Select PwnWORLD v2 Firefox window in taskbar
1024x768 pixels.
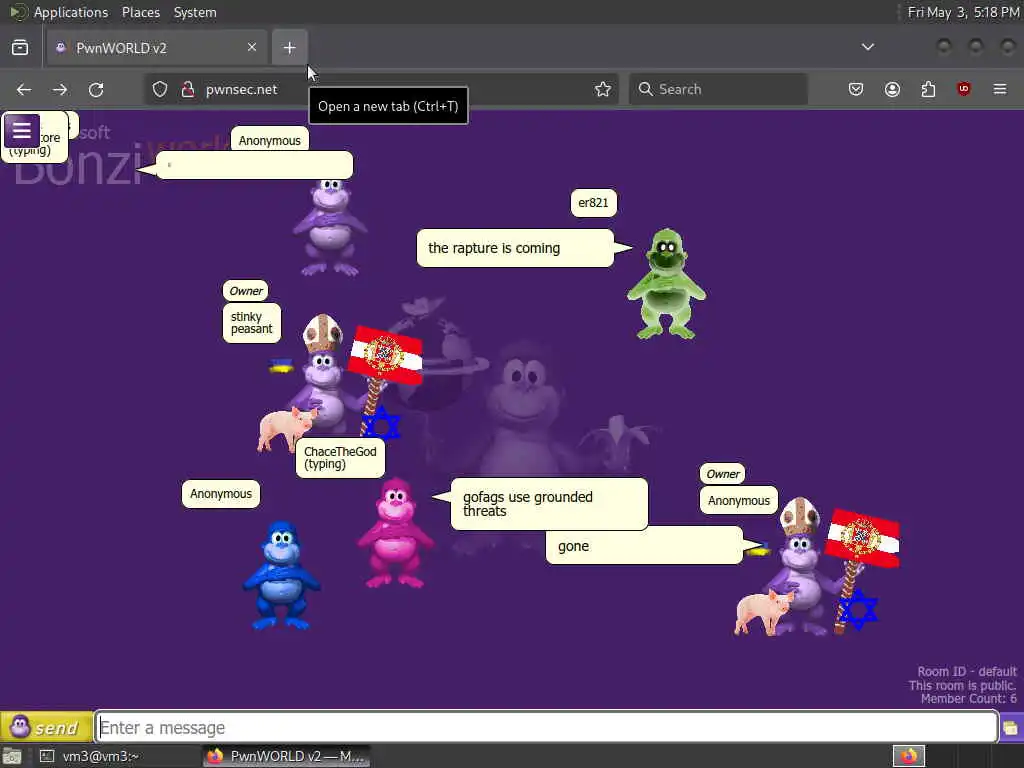coord(287,756)
